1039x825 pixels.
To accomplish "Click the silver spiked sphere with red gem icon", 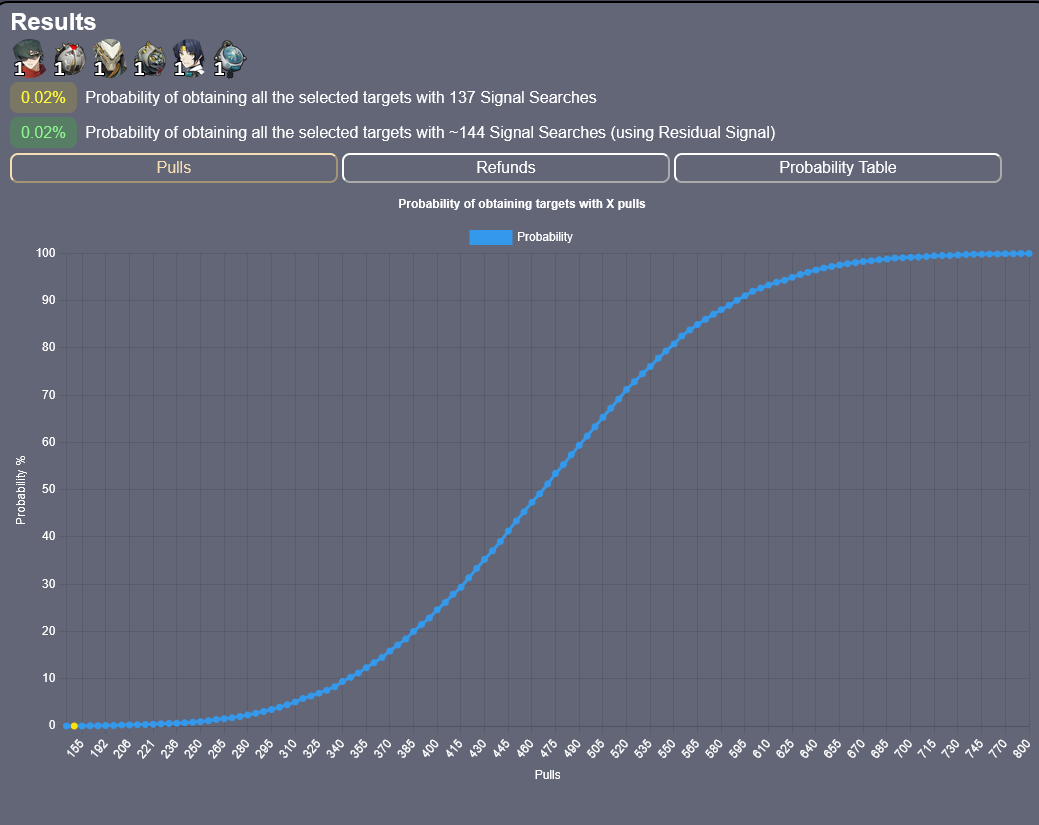I will pos(69,58).
